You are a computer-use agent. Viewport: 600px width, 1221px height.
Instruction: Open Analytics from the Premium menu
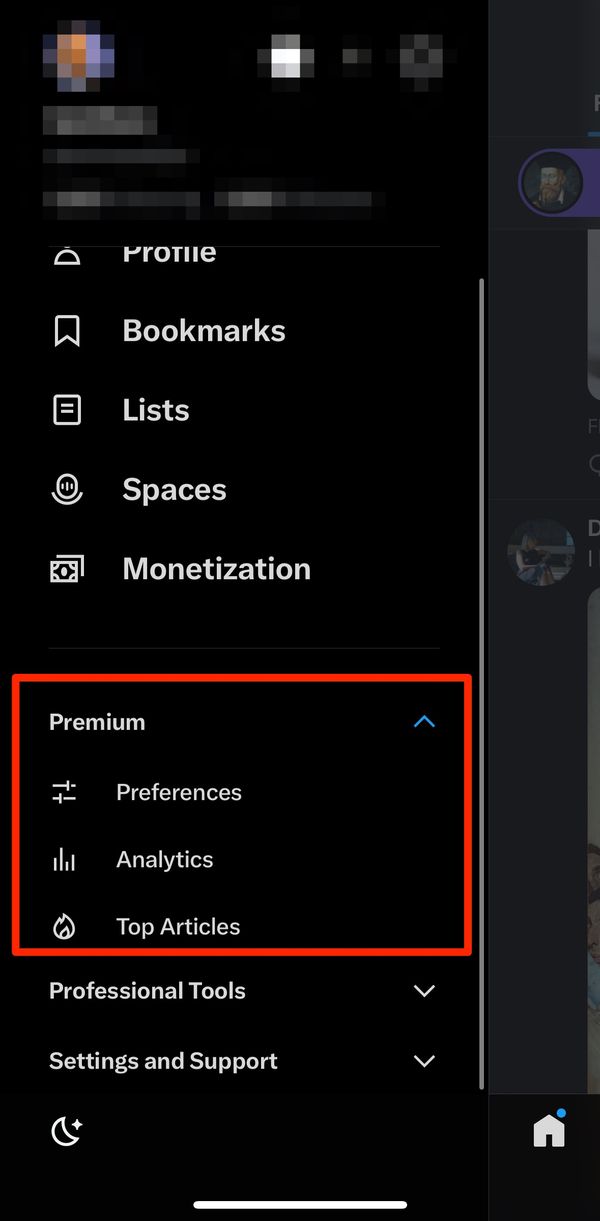164,859
